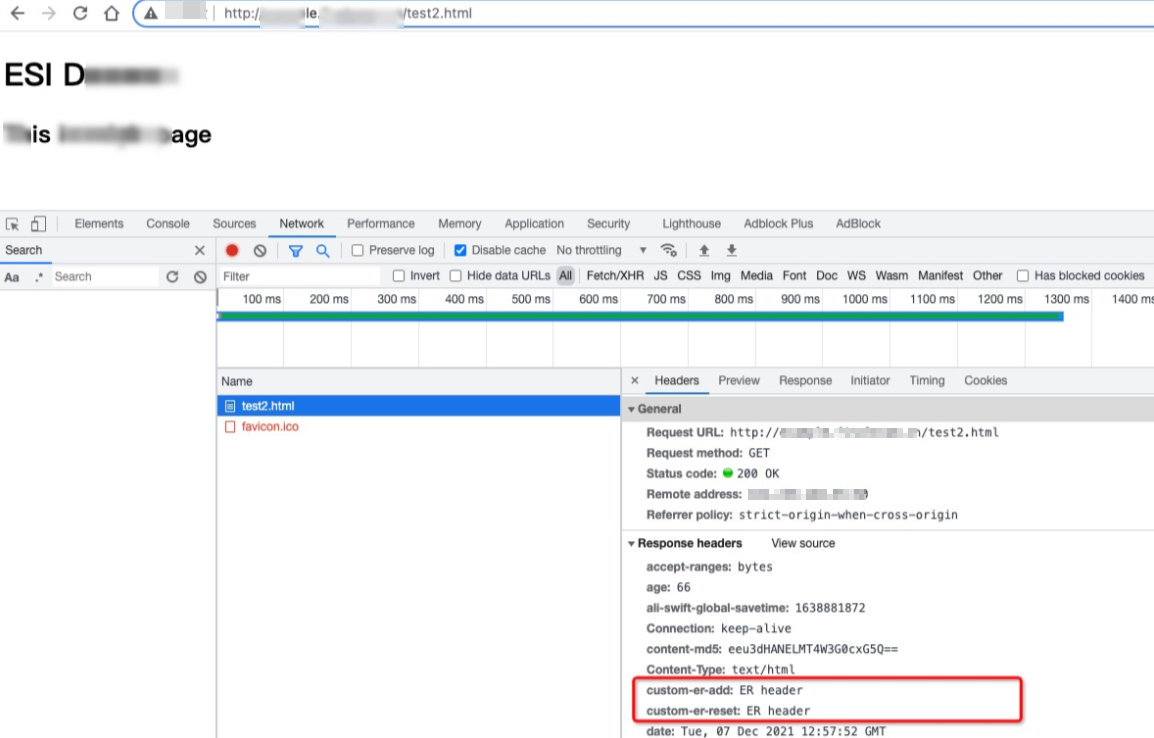Open the Application tab
1154x738 pixels.
534,224
